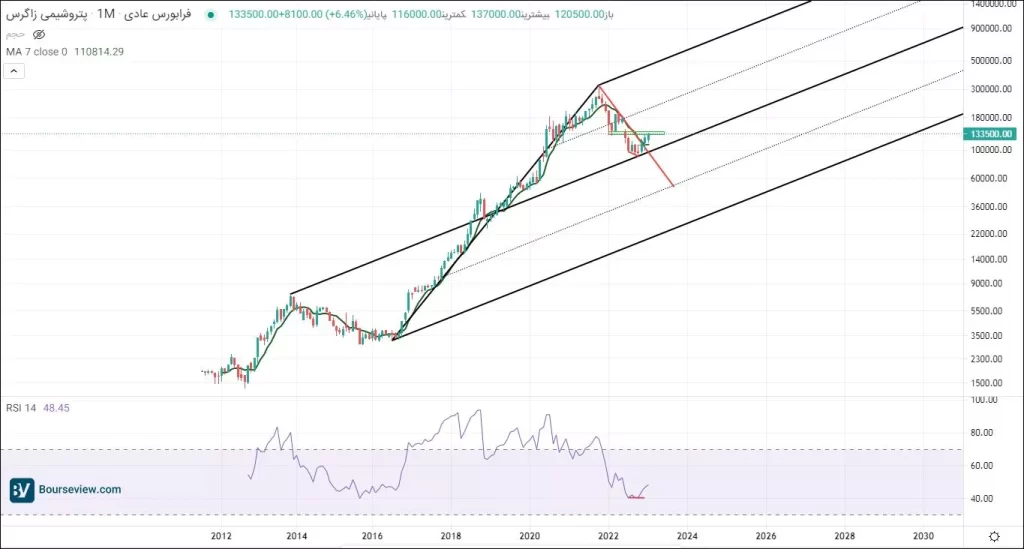Click the 2022 label on time axis
The image size is (1024, 549).
(609, 537)
